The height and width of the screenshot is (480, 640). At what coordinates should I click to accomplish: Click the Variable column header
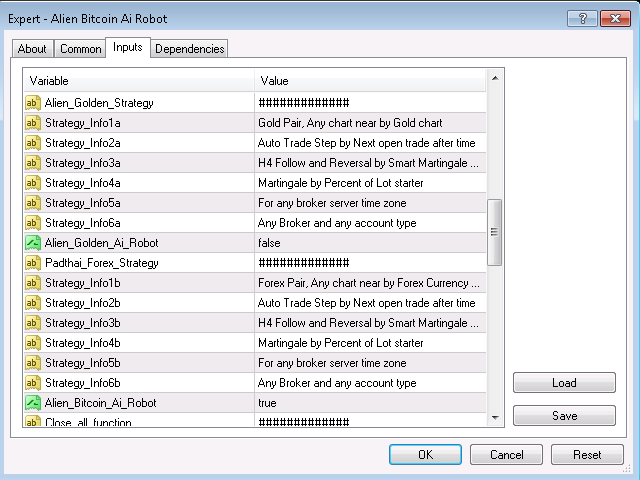pos(139,81)
